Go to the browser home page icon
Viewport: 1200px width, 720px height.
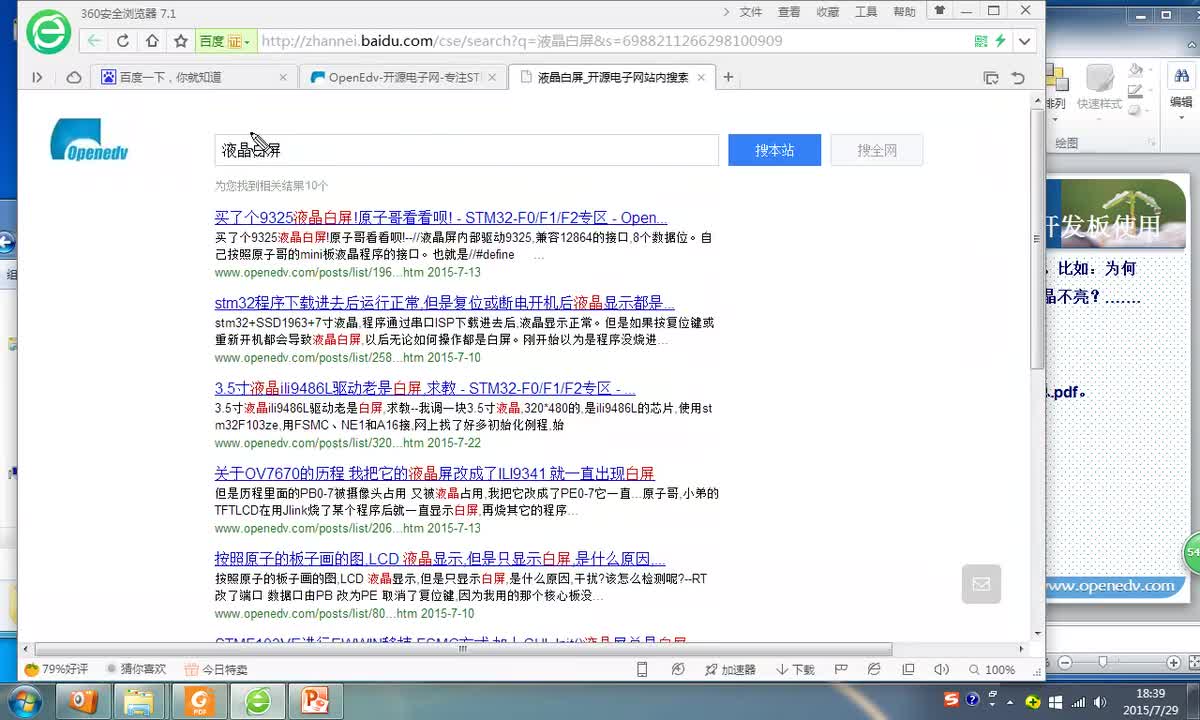tap(152, 41)
